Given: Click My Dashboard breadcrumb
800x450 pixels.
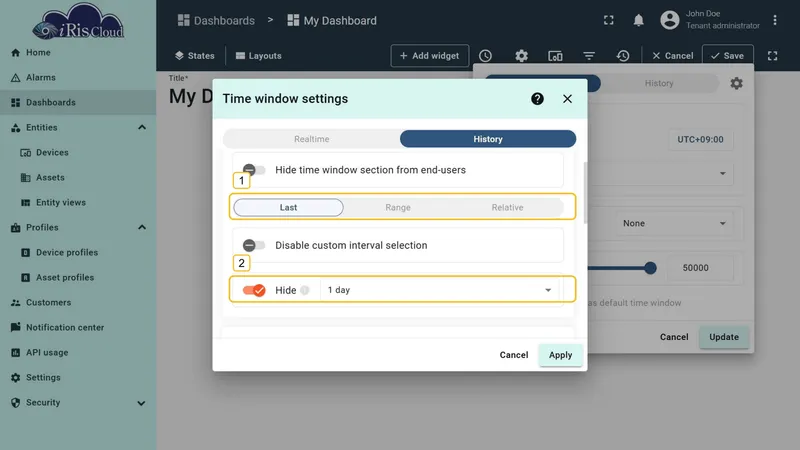Looking at the screenshot, I should click(x=332, y=20).
